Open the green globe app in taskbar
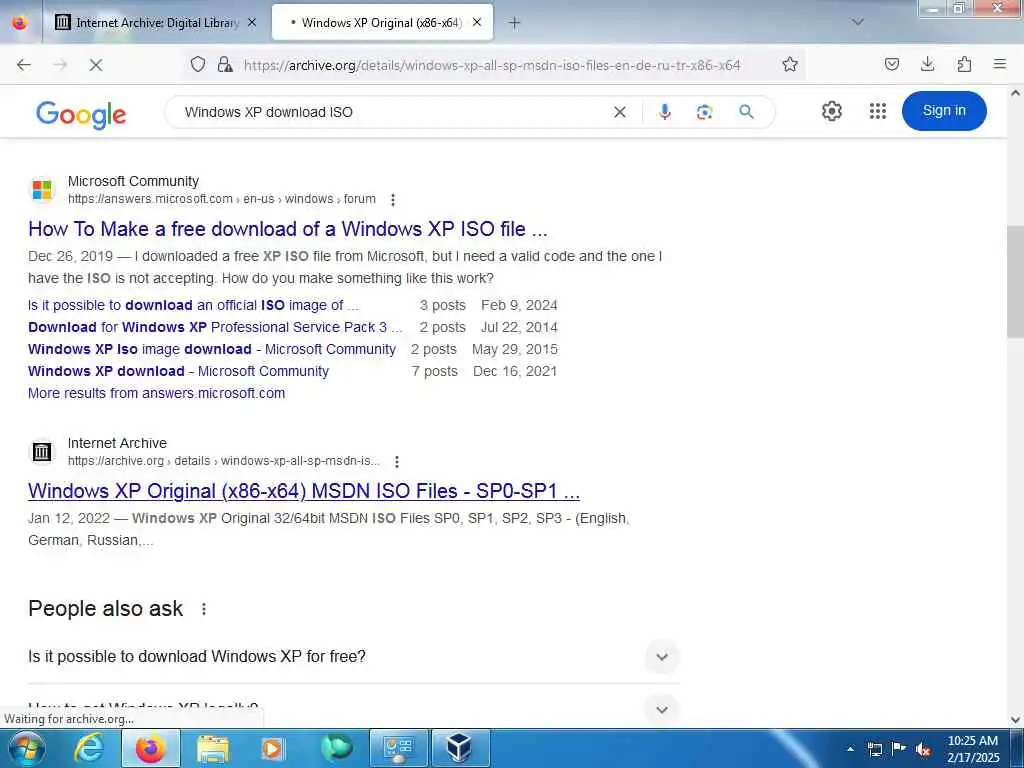The width and height of the screenshot is (1024, 768). click(336, 748)
